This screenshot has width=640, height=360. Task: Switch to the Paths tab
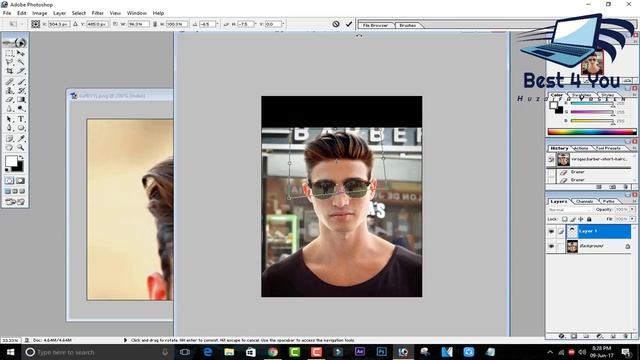[609, 201]
